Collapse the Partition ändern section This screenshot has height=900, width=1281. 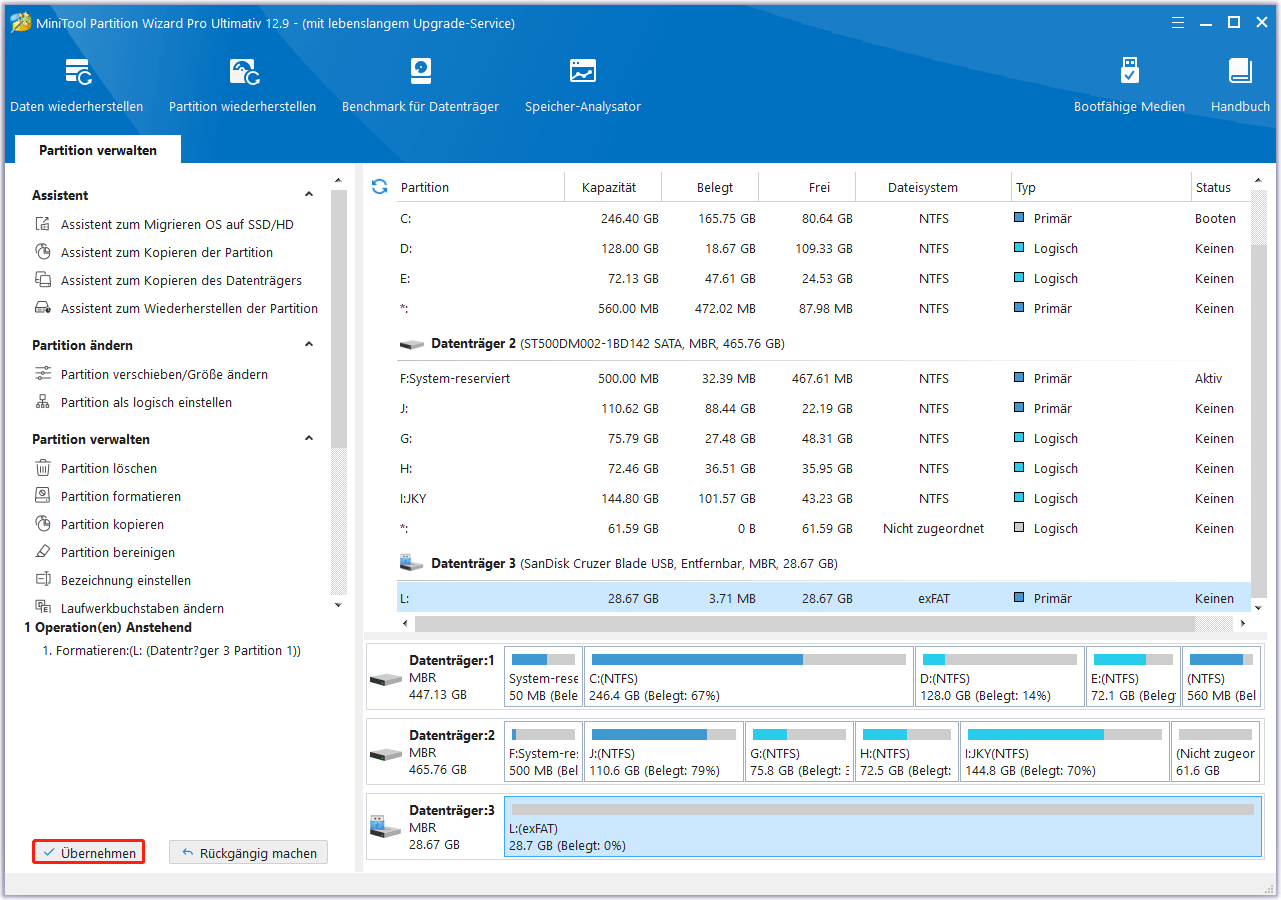[309, 345]
